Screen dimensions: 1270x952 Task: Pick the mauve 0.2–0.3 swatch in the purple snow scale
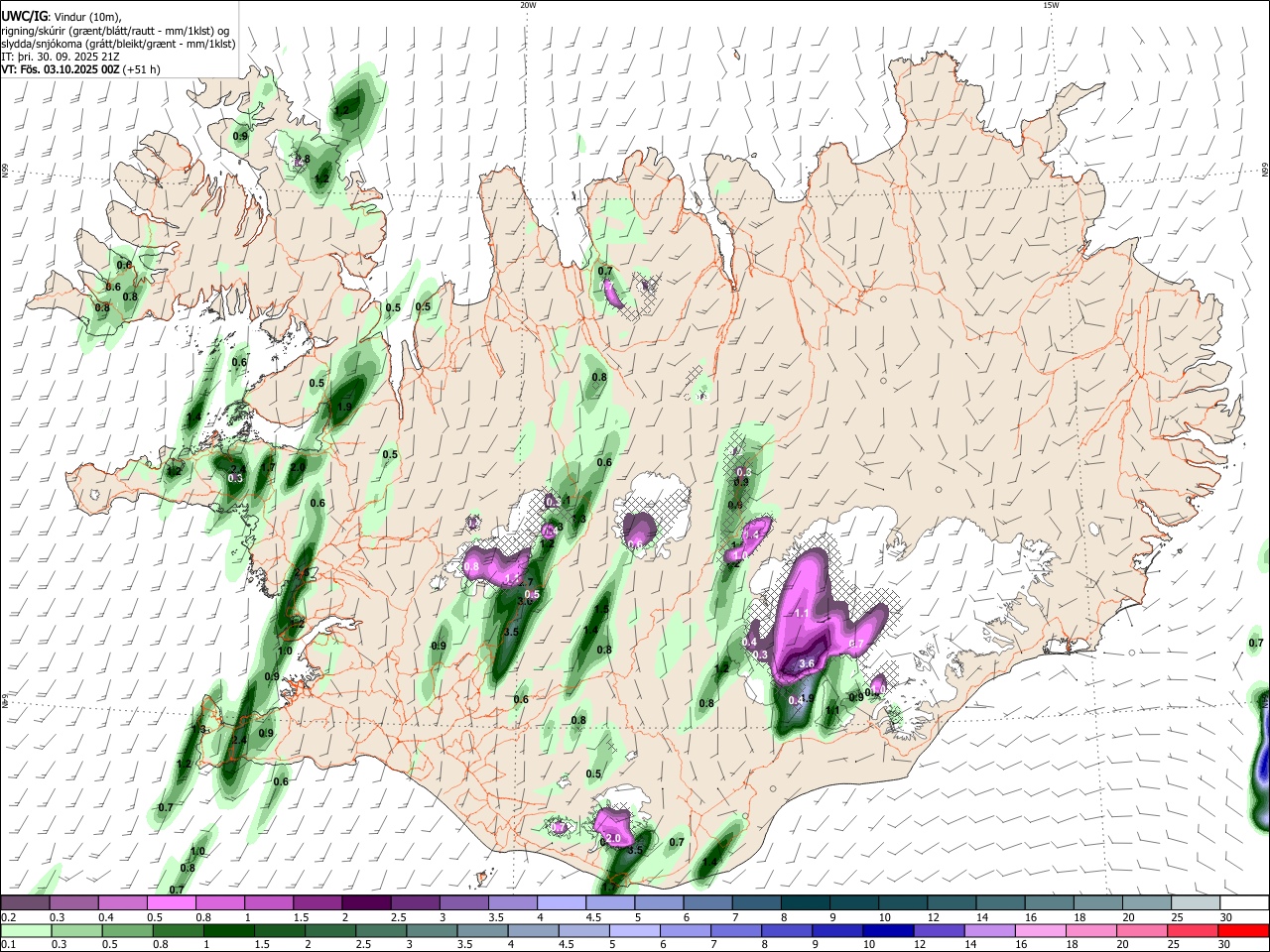pos(25,903)
